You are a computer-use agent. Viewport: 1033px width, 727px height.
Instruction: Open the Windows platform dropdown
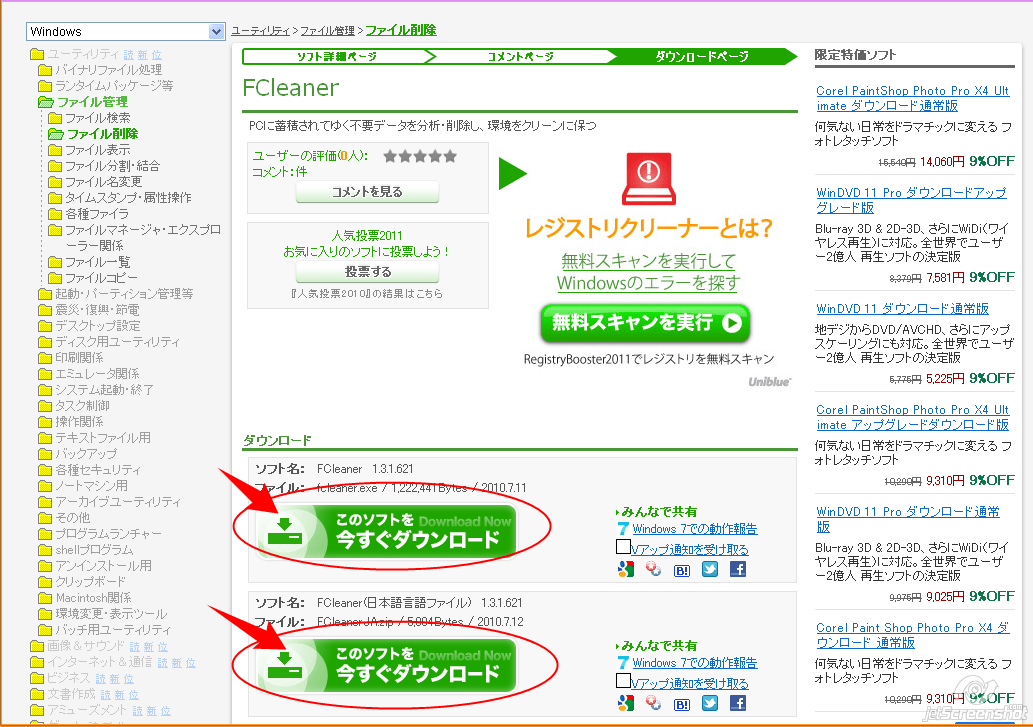[x=126, y=31]
